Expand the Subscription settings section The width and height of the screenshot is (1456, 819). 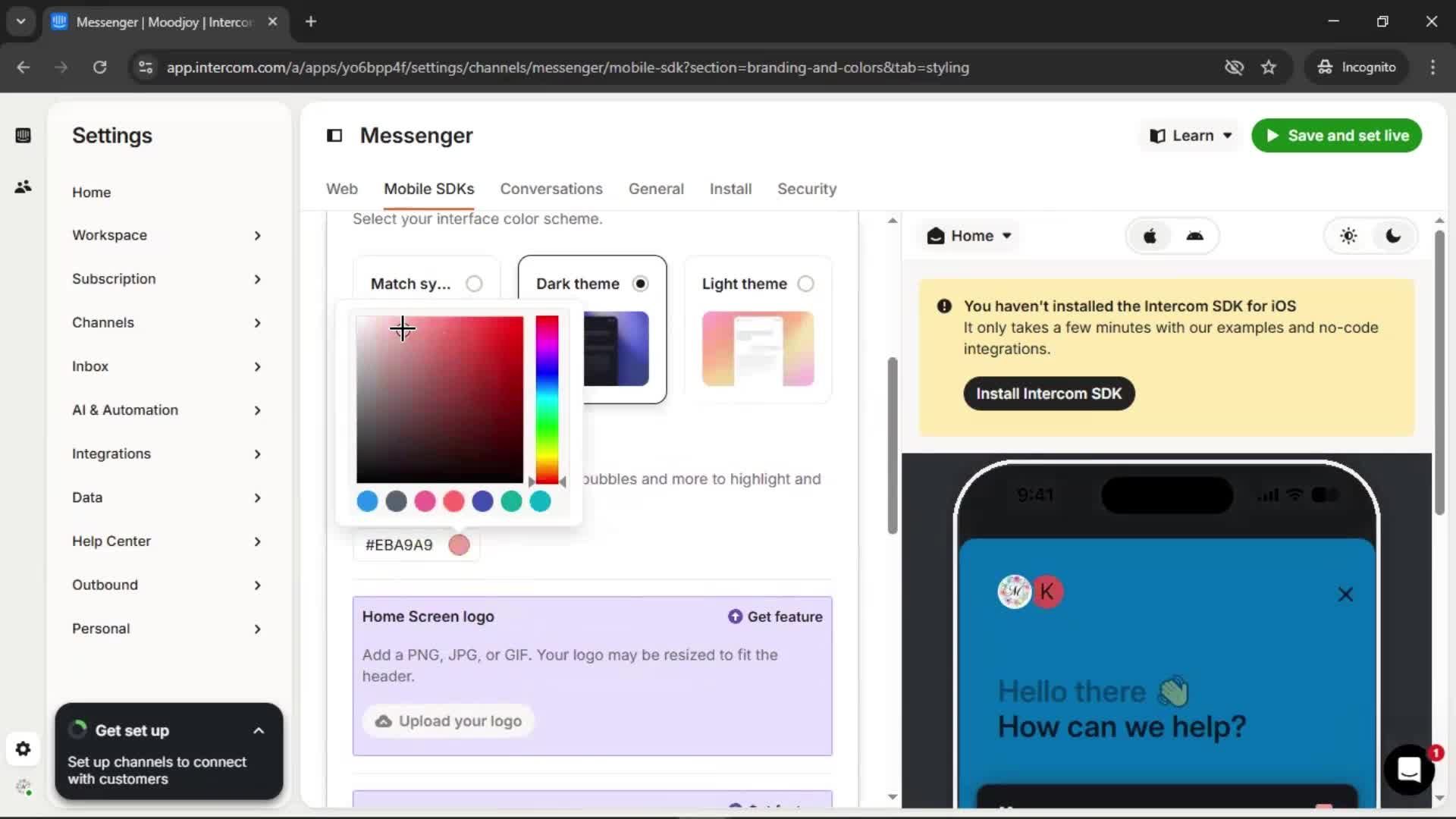tap(167, 279)
